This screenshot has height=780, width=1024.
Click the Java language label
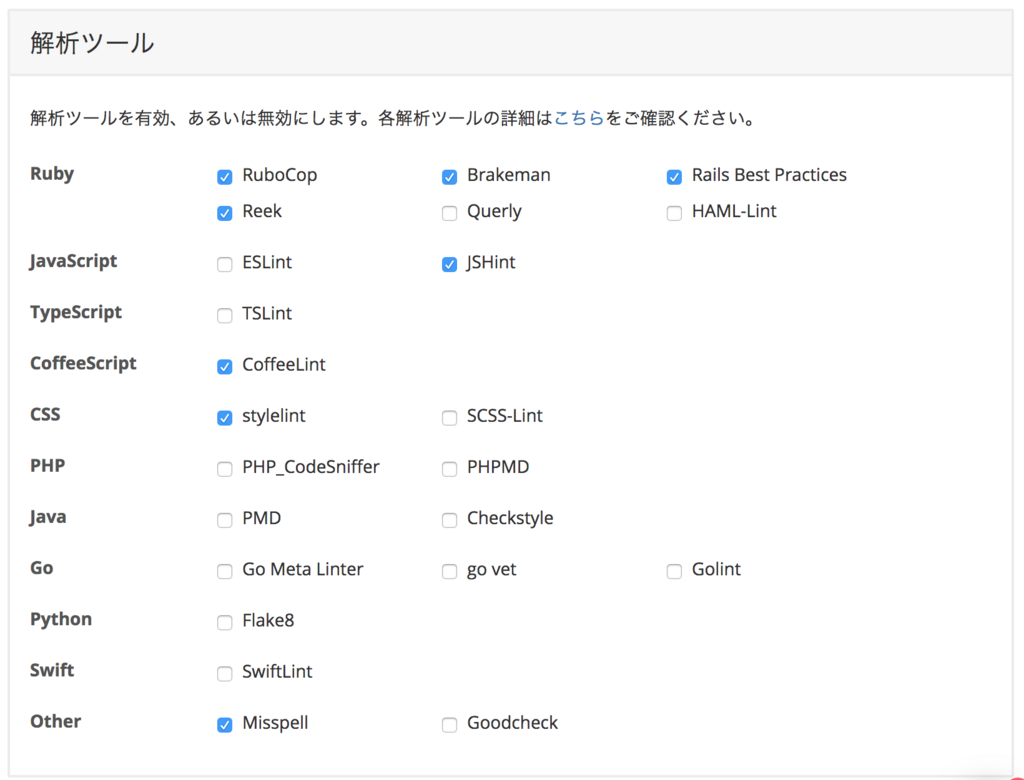[48, 517]
